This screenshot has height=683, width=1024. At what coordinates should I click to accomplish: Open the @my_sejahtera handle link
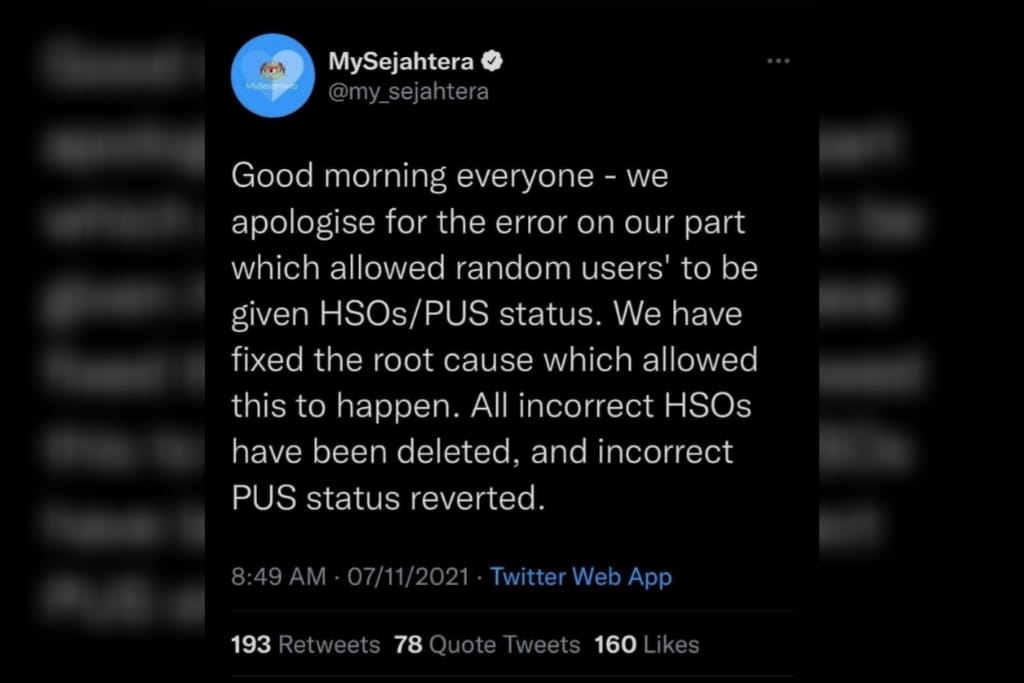click(408, 91)
